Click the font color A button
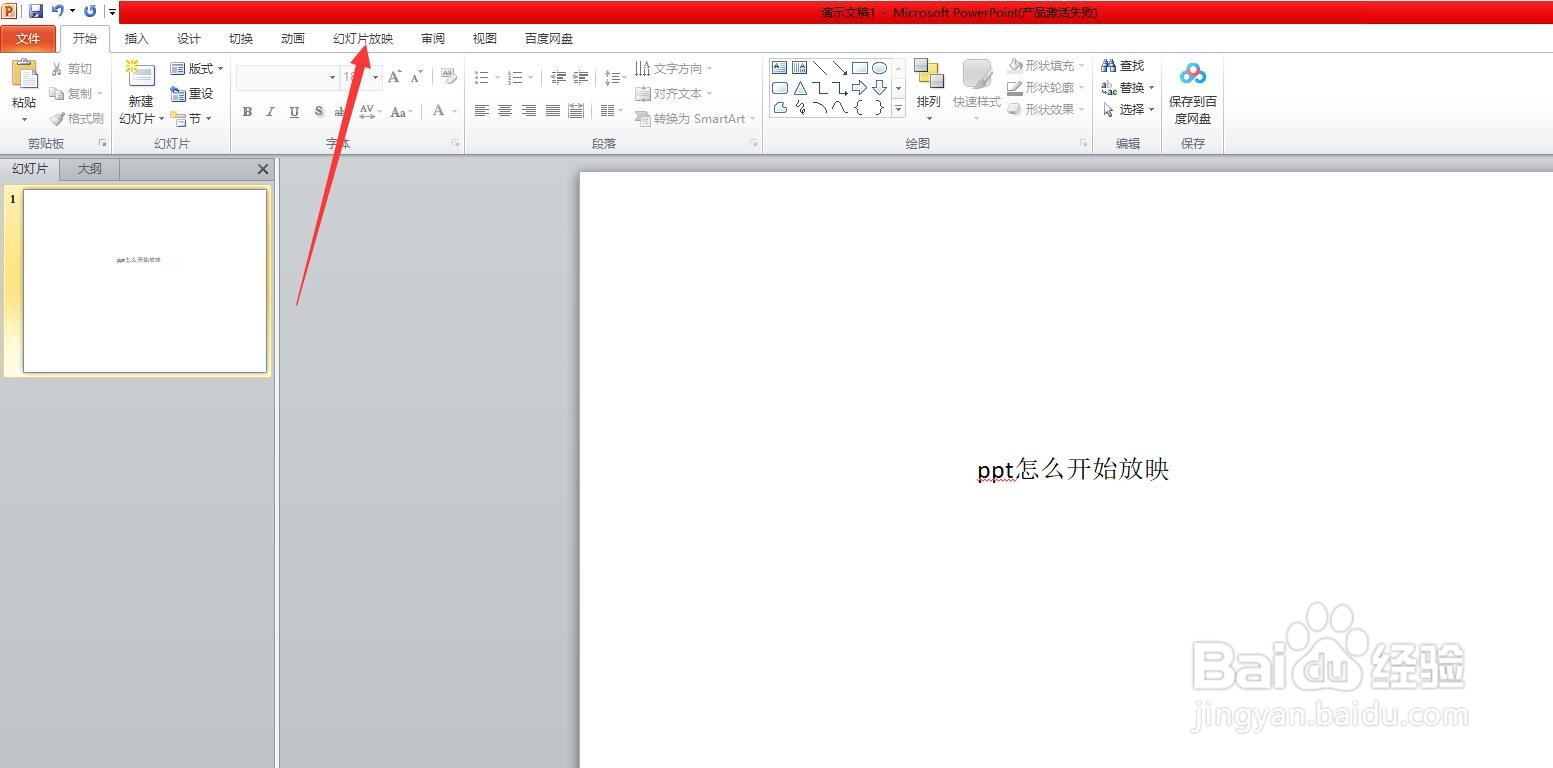The height and width of the screenshot is (768, 1553). pyautogui.click(x=438, y=111)
